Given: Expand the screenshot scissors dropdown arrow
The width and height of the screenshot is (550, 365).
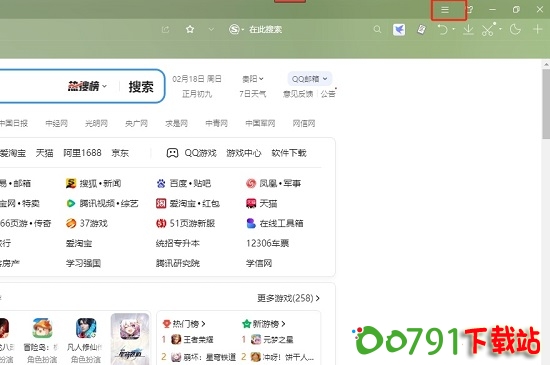Looking at the screenshot, I should (x=500, y=29).
